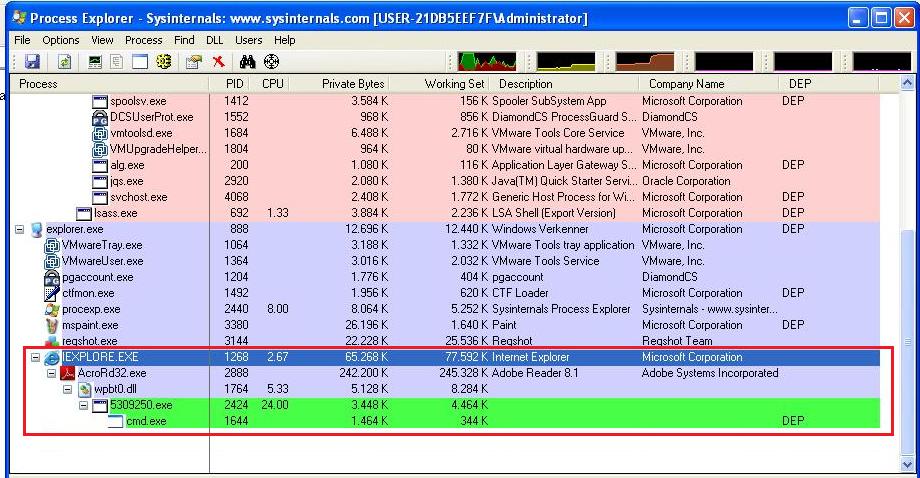Screen dimensions: 920x478
Task: Click the crosshair Find Window's Process icon
Action: point(271,62)
